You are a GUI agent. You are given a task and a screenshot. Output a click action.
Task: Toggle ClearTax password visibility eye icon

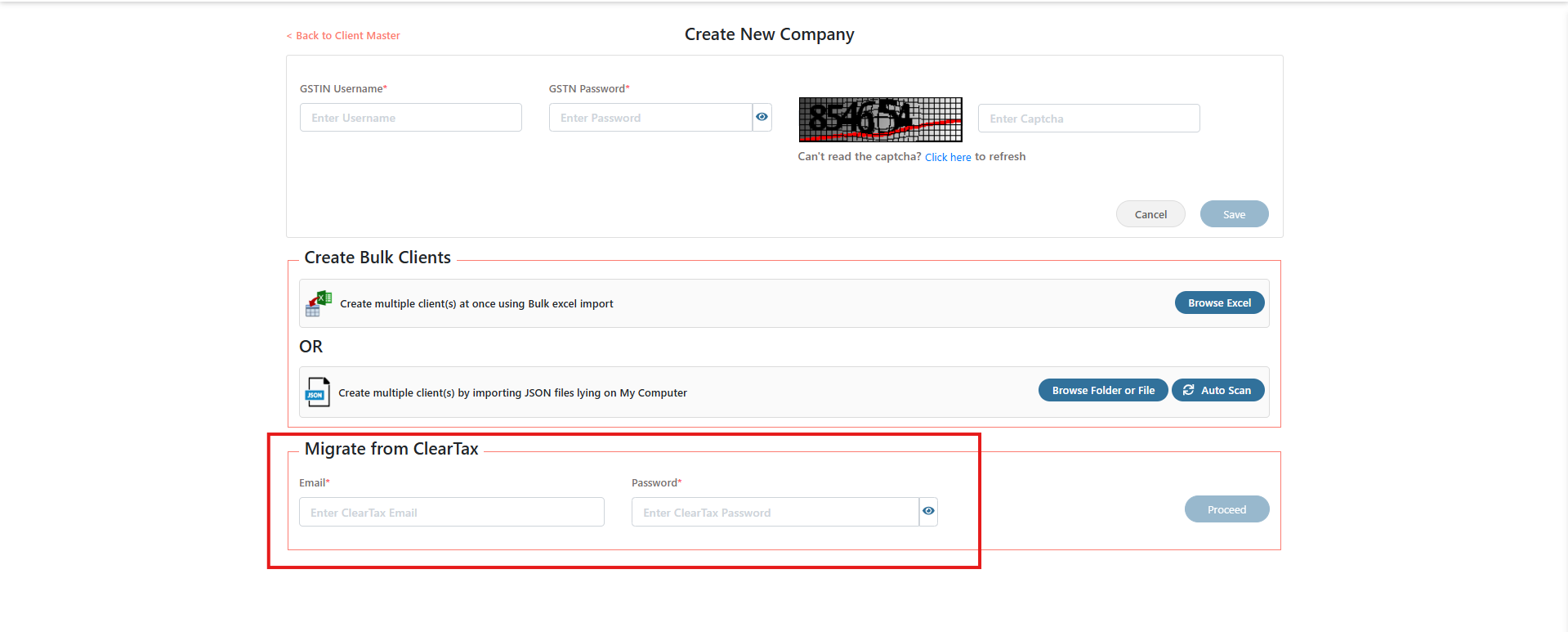click(928, 512)
